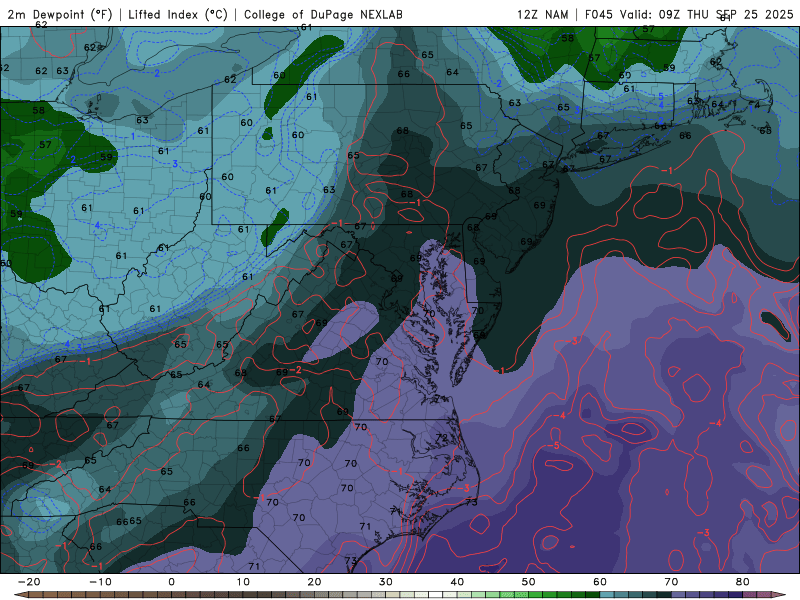Click the "F045" forecast hour label
The height and width of the screenshot is (600, 800).
tap(598, 15)
